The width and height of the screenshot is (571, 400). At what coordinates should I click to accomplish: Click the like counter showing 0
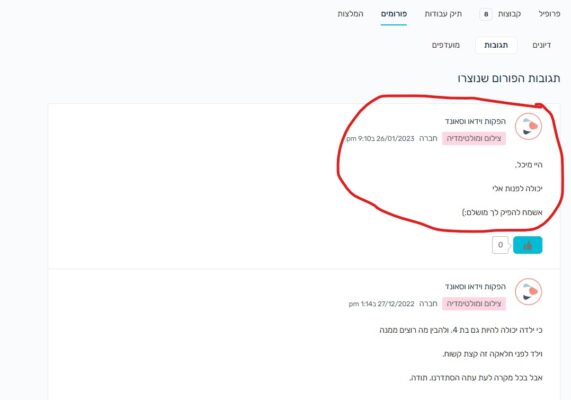coord(500,245)
